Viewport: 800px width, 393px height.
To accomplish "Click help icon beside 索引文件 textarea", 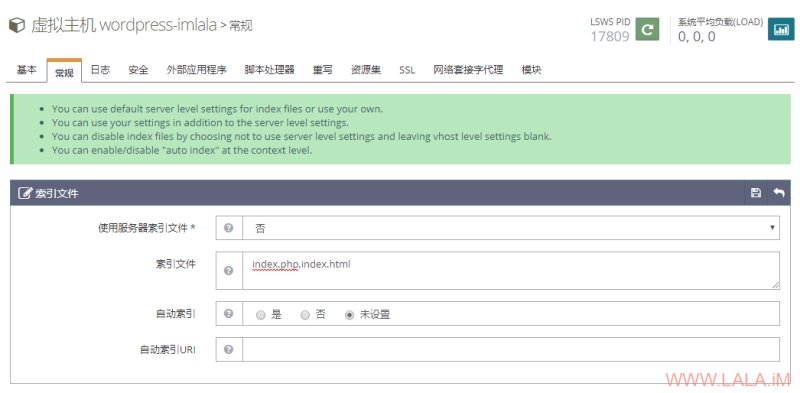I will pos(229,271).
